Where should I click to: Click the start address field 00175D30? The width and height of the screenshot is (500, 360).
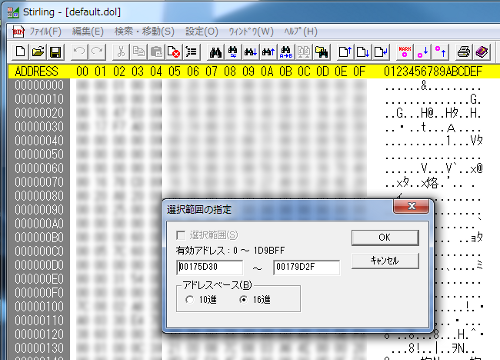[x=210, y=267]
